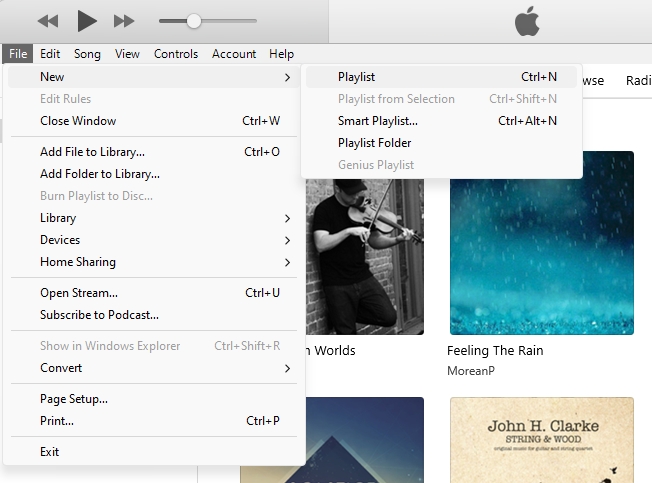Click the album title ending in Worlds

[331, 351]
